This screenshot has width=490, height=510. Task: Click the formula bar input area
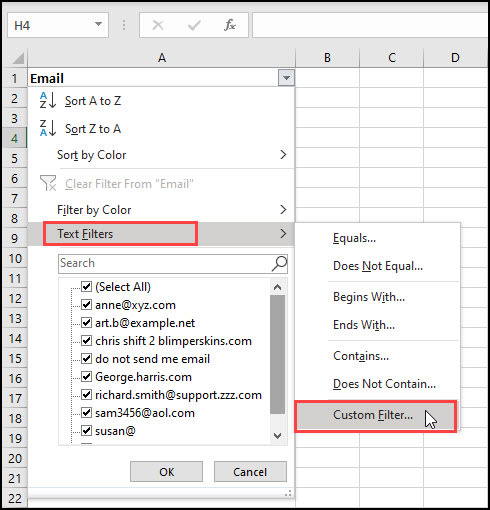(371, 25)
